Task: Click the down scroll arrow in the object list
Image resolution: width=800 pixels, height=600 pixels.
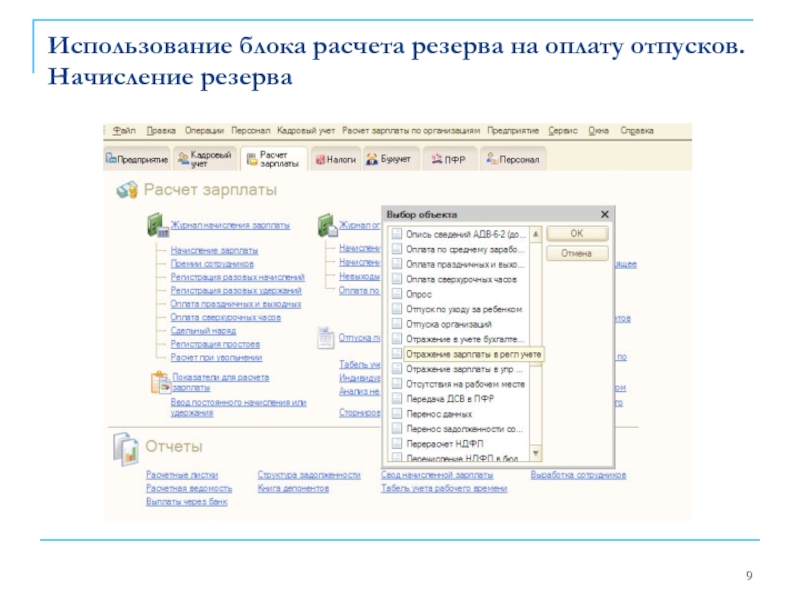Action: pos(534,450)
